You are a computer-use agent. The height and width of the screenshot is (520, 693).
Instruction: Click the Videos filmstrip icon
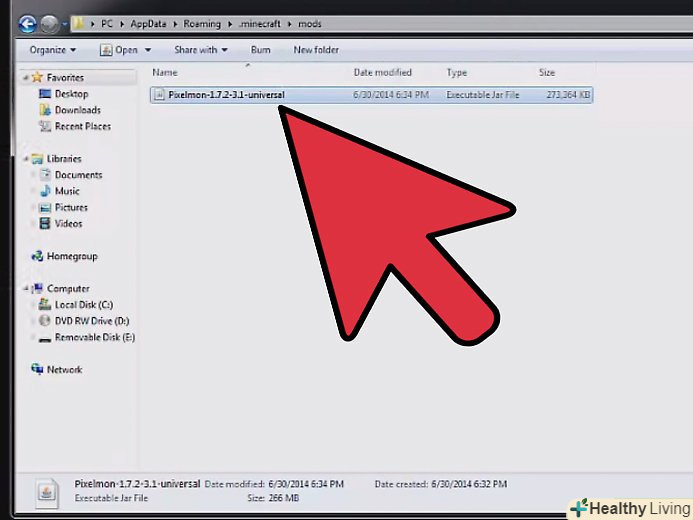click(45, 224)
